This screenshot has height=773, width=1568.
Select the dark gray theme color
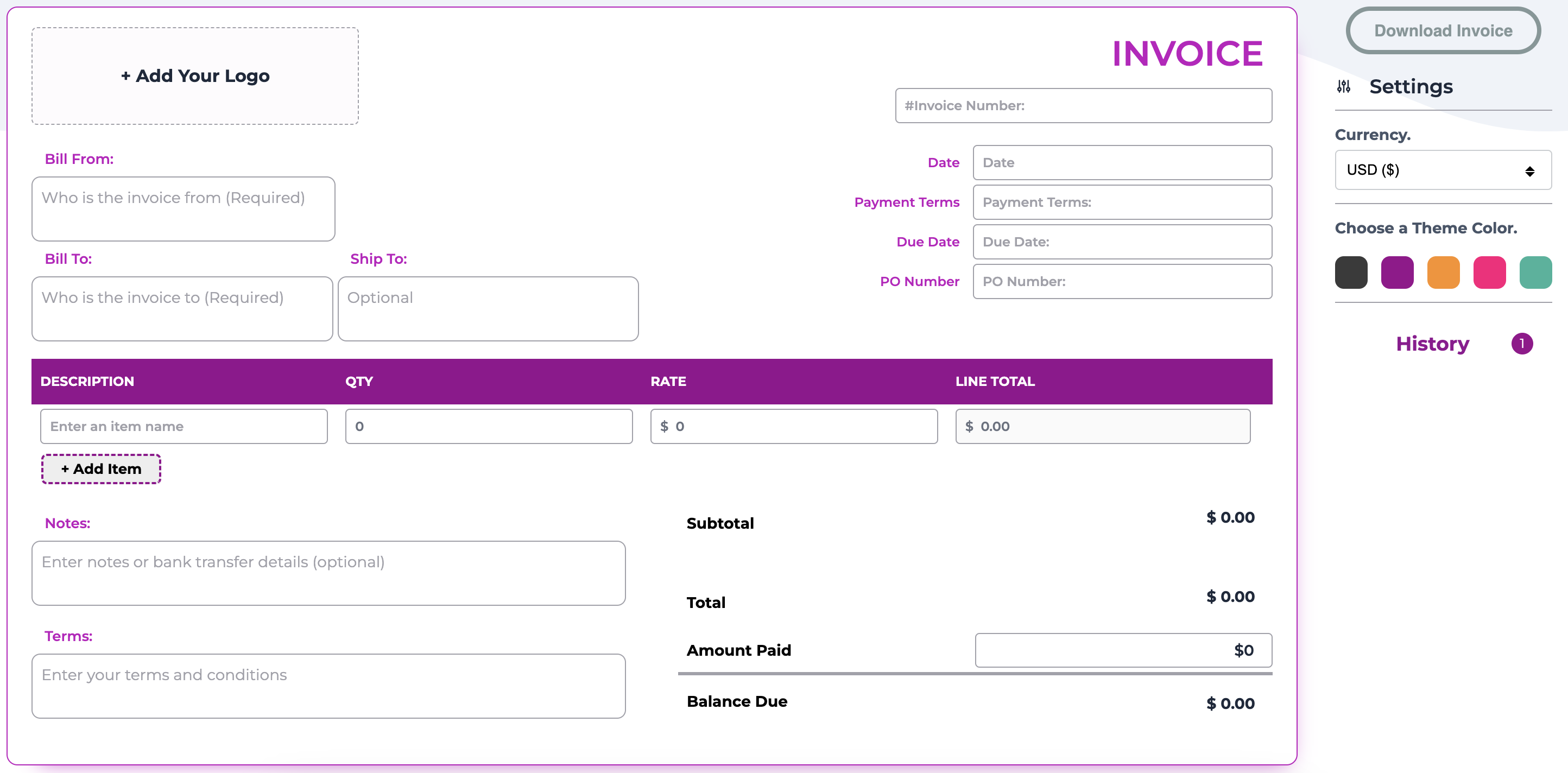[1351, 272]
